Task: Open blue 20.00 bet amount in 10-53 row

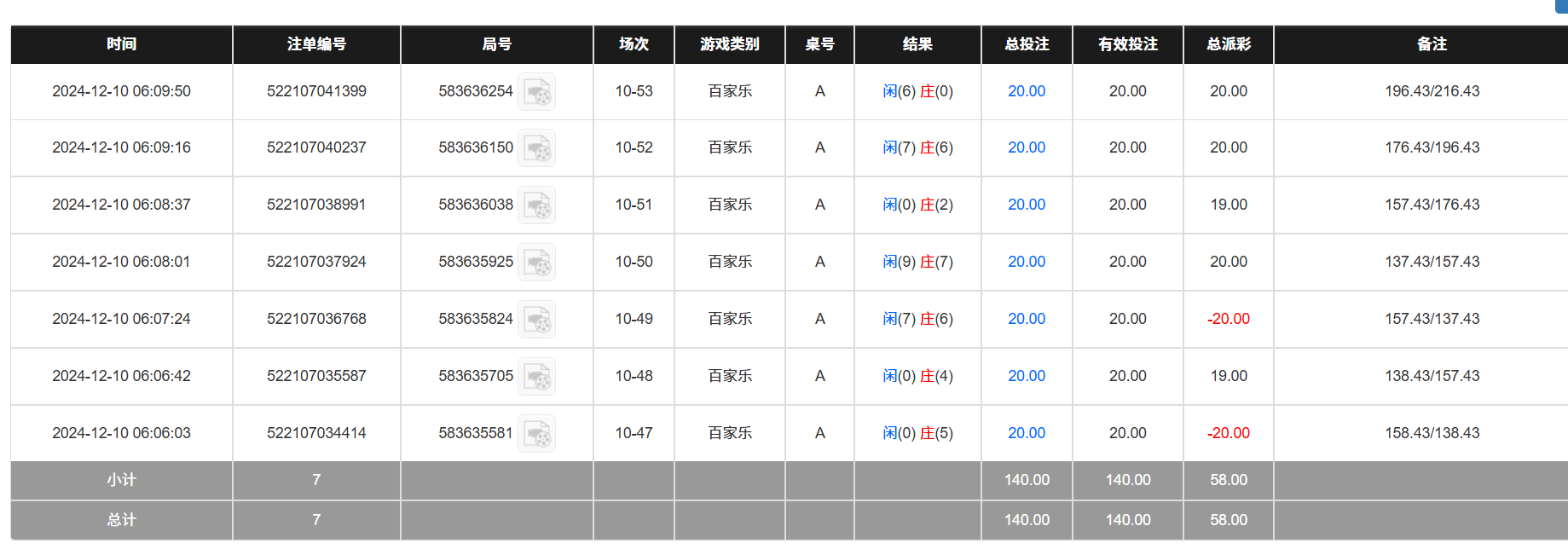Action: coord(1026,91)
